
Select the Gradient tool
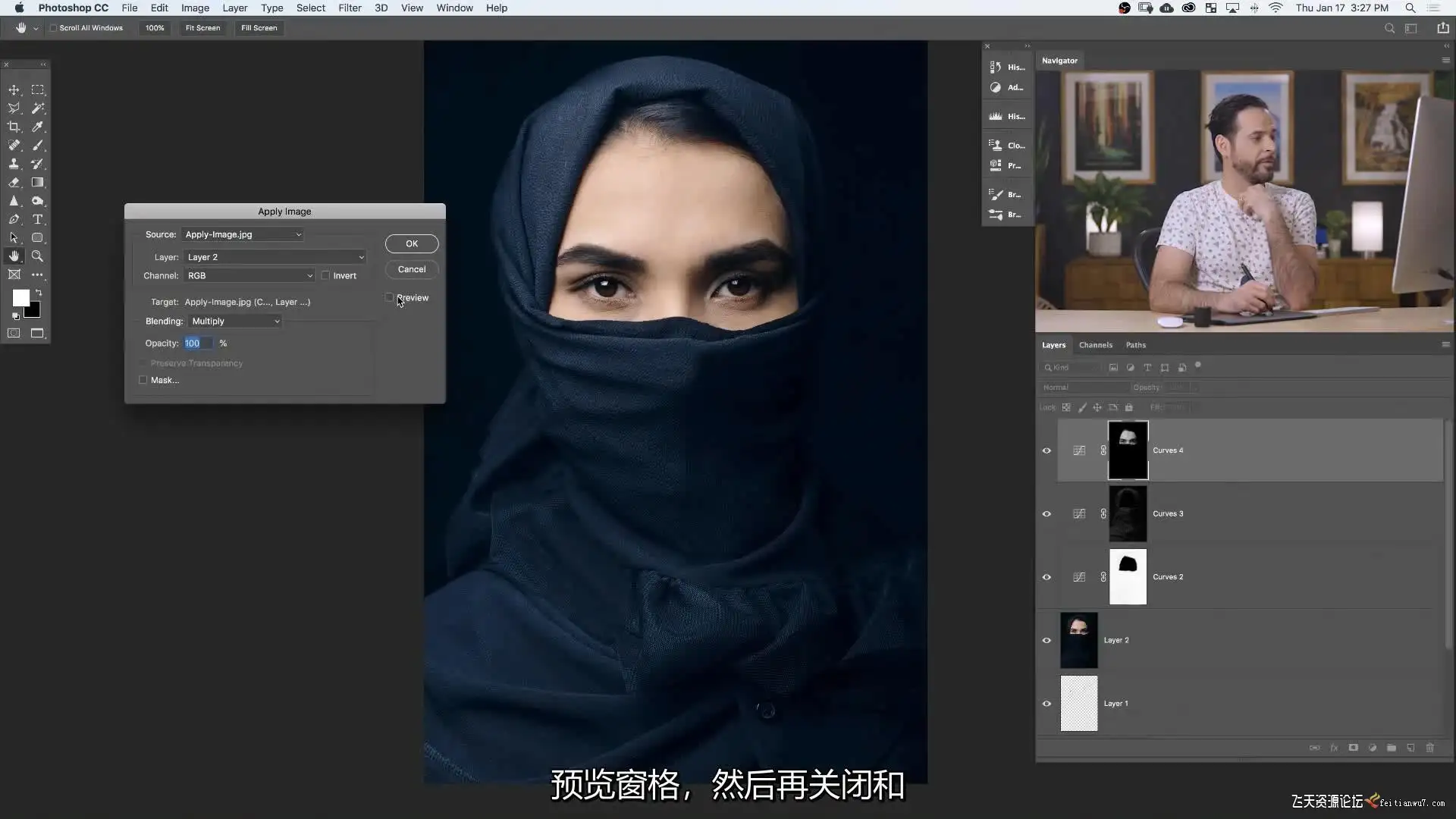37,182
